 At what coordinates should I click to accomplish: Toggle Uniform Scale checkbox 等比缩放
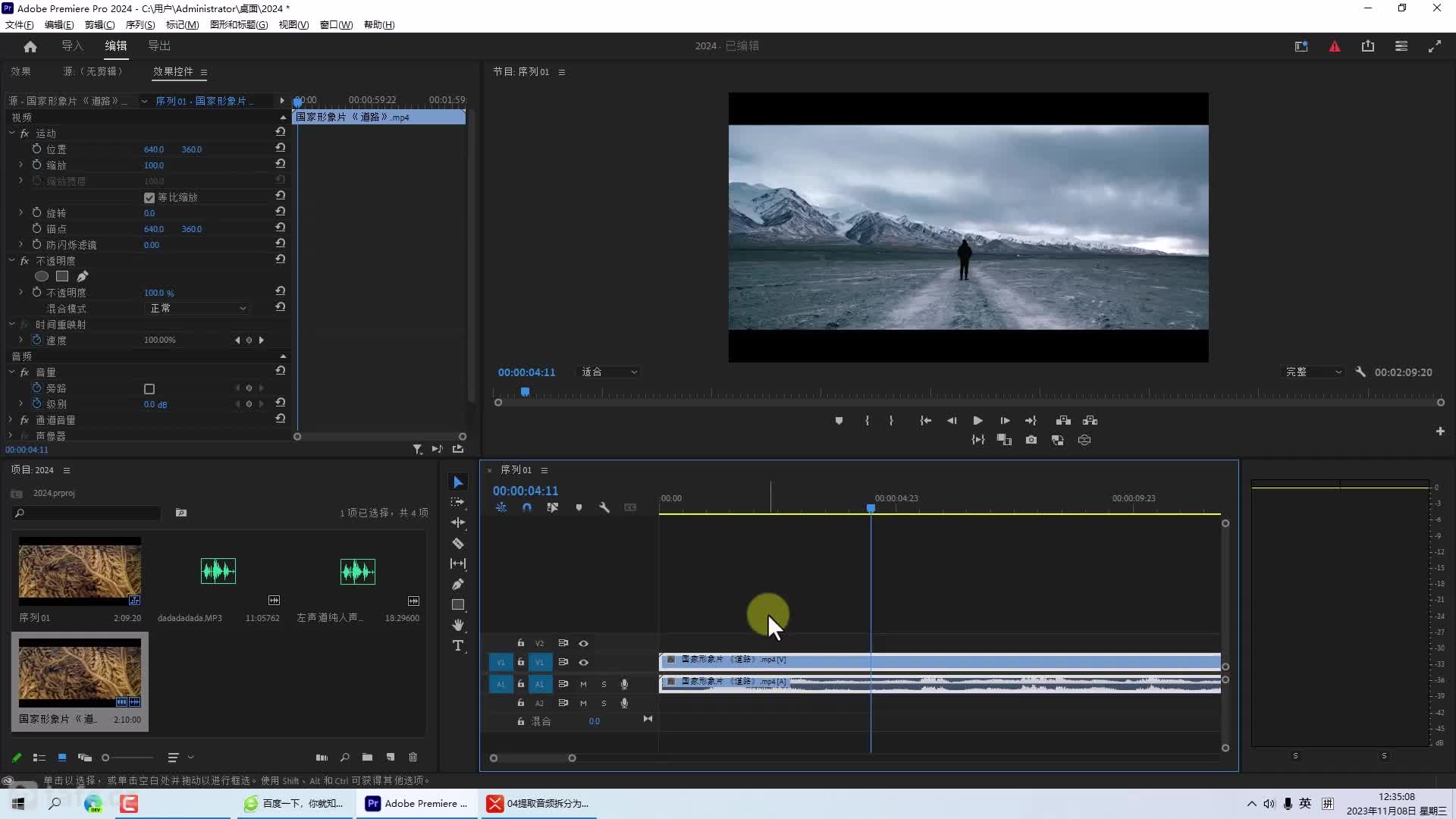(149, 198)
